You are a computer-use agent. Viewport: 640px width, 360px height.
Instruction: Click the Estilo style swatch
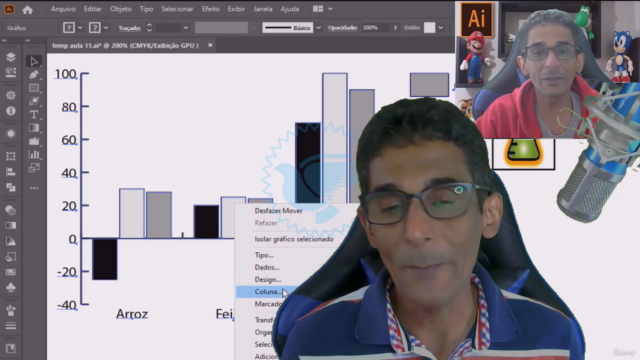429,28
